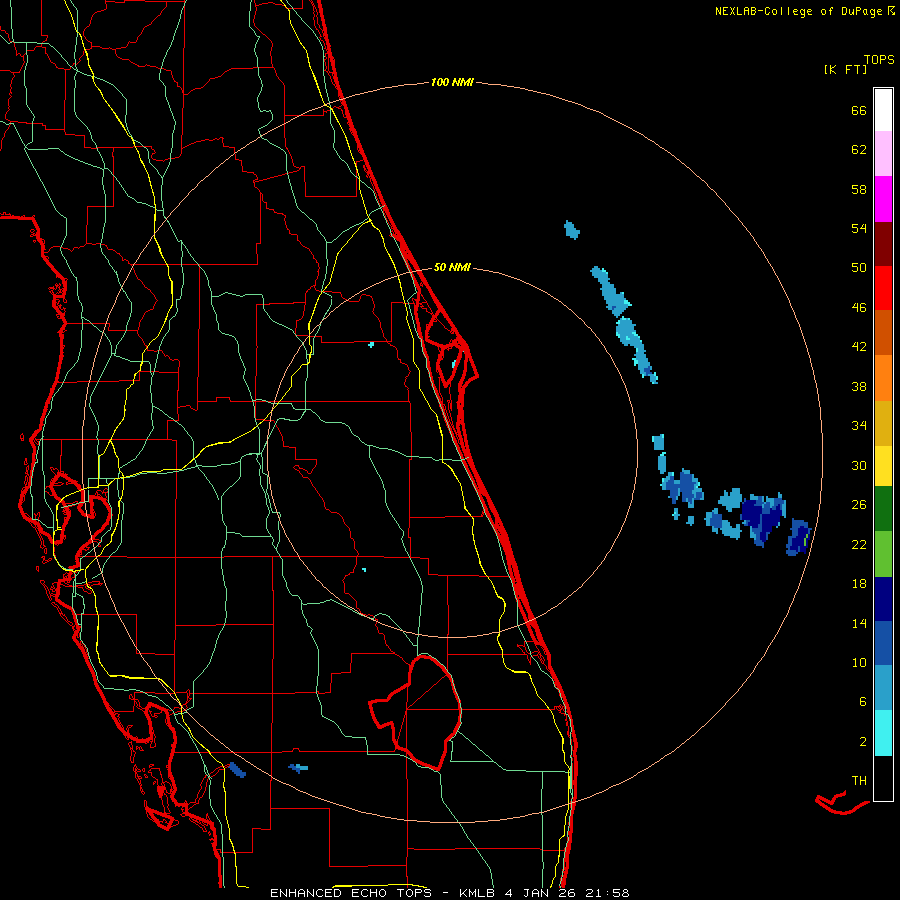Click the "62" scale label

(859, 150)
